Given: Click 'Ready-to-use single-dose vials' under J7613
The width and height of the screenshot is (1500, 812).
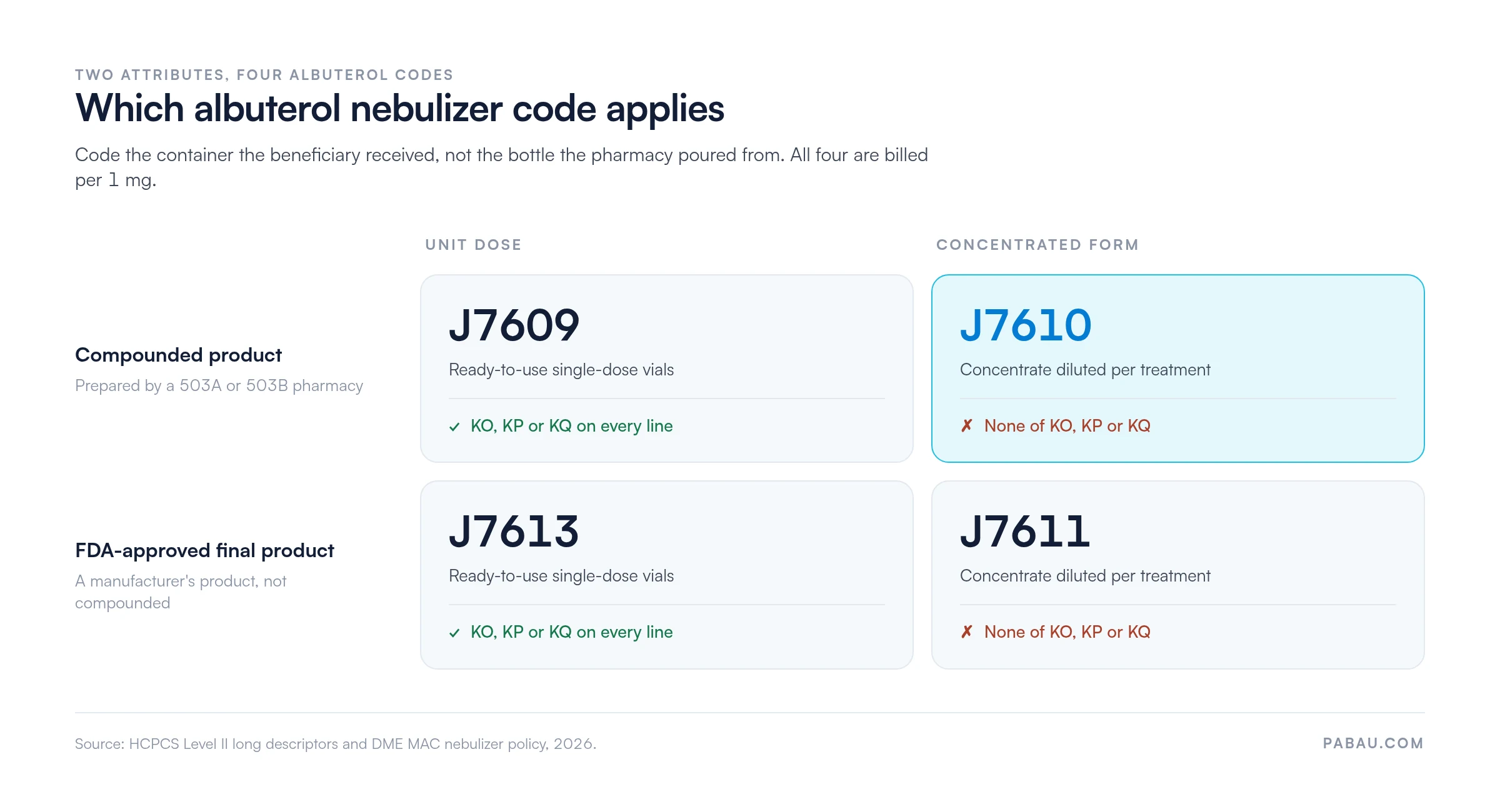Looking at the screenshot, I should [x=561, y=576].
